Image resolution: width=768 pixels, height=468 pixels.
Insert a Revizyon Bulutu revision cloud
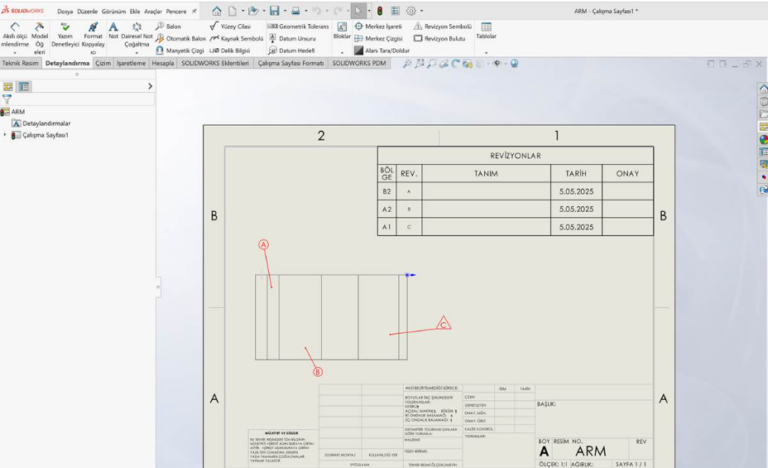(439, 38)
